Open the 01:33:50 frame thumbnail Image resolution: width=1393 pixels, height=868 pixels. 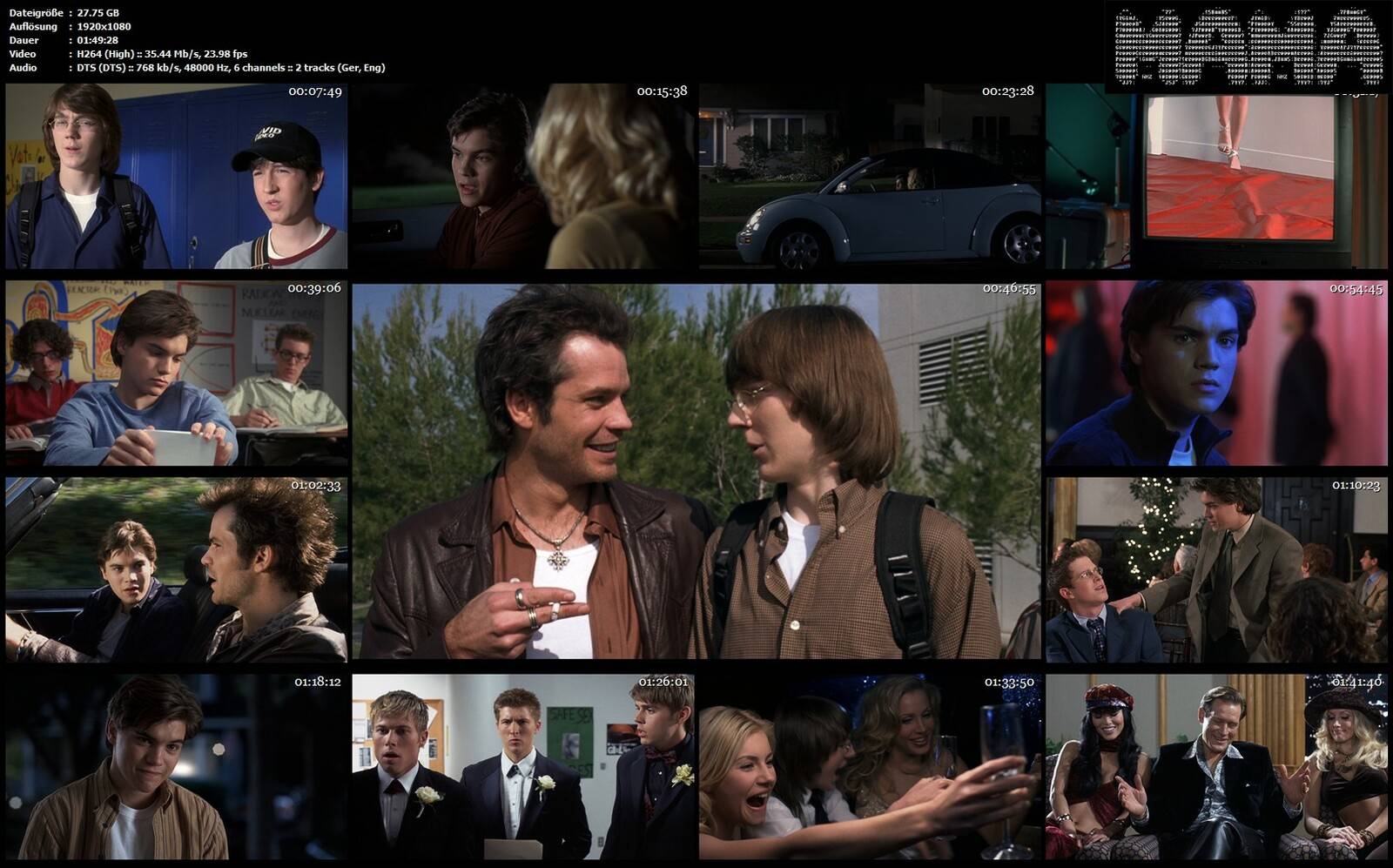[870, 767]
